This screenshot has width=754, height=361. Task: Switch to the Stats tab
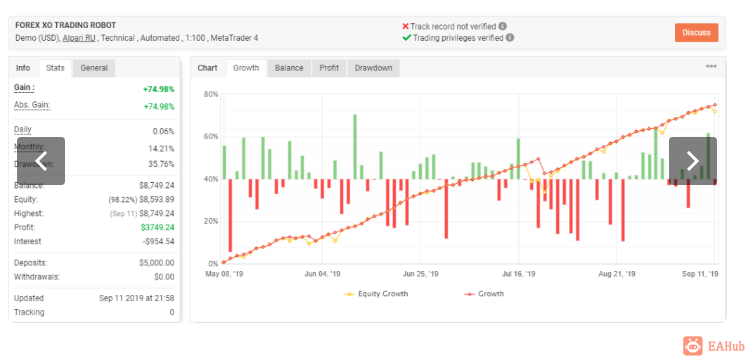[x=55, y=68]
